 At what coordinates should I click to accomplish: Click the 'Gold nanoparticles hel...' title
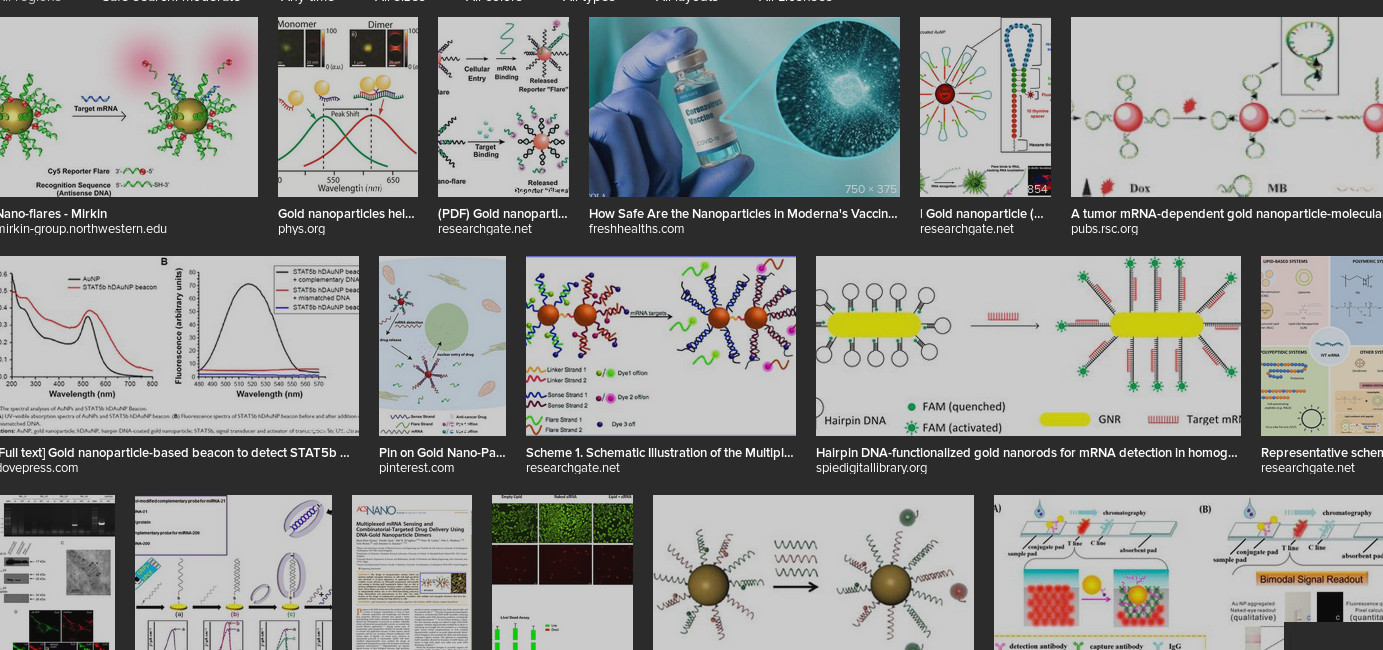(x=346, y=214)
